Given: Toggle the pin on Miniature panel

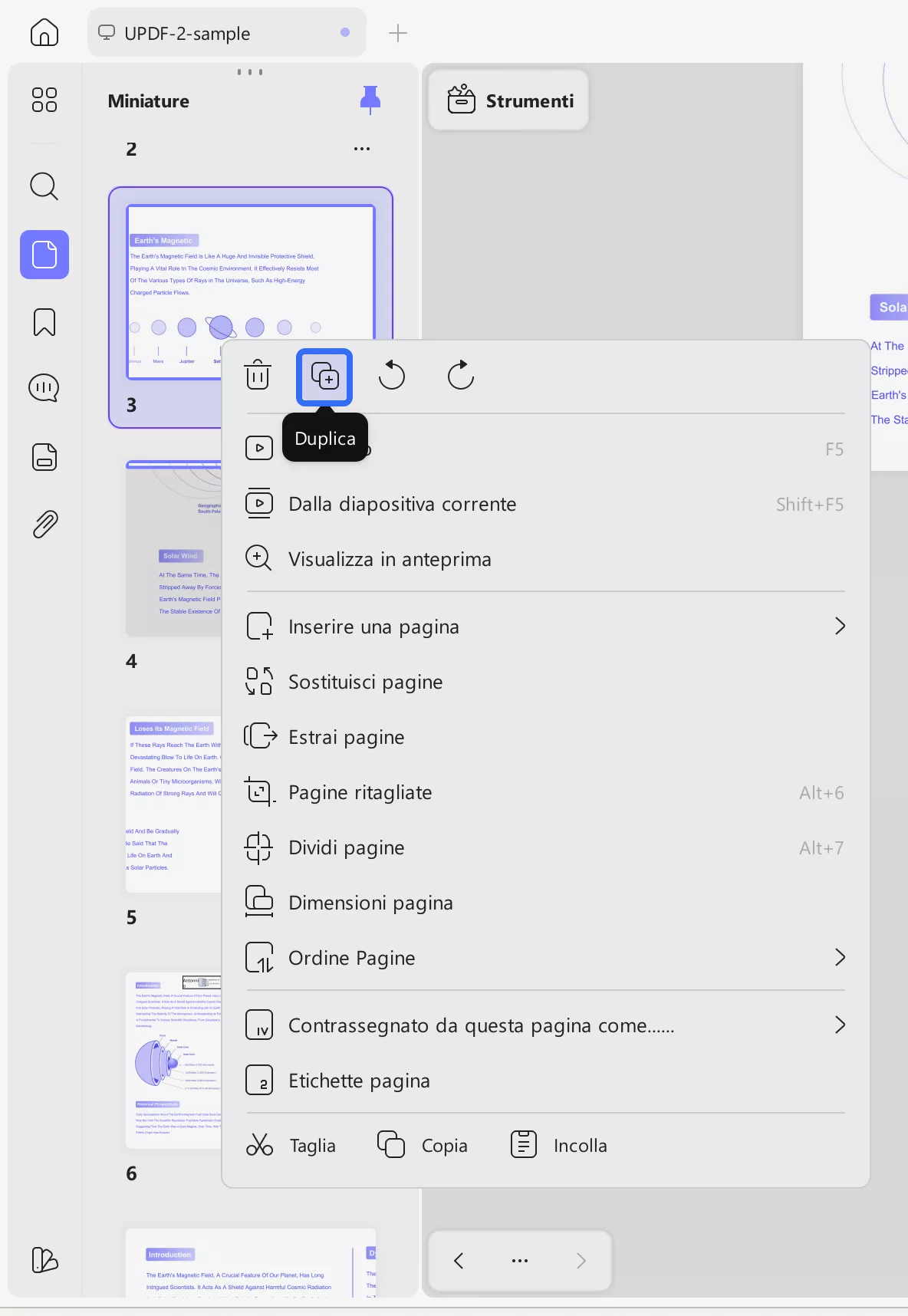Looking at the screenshot, I should [x=370, y=100].
